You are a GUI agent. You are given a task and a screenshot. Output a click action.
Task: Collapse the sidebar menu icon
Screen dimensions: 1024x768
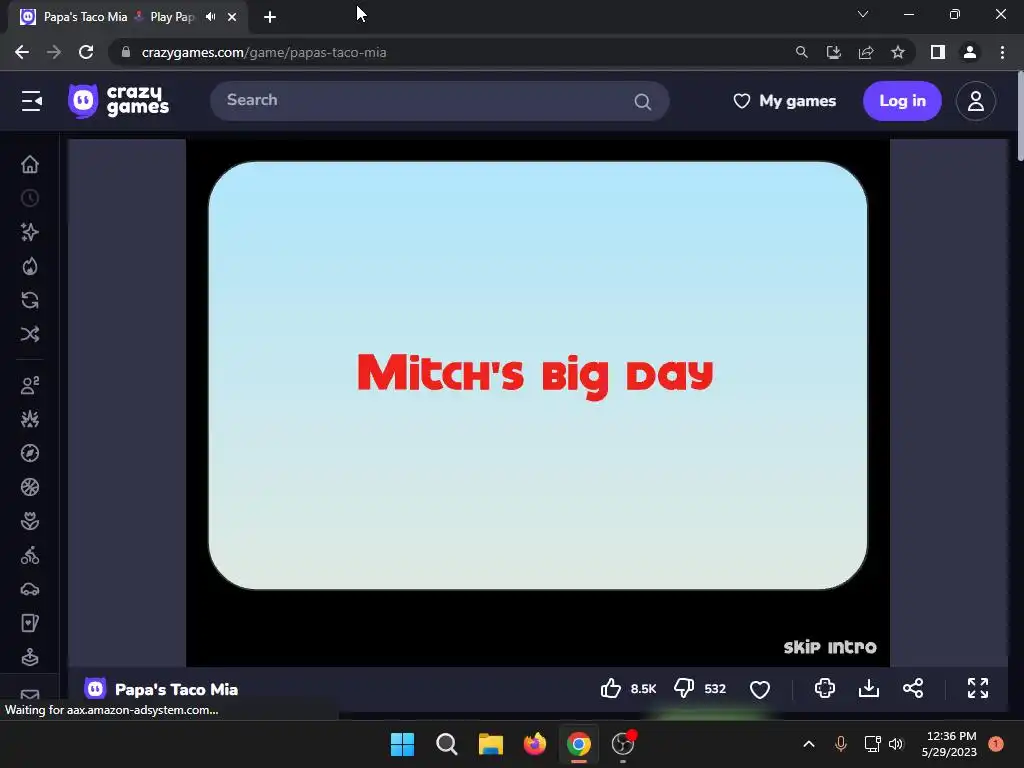[31, 101]
